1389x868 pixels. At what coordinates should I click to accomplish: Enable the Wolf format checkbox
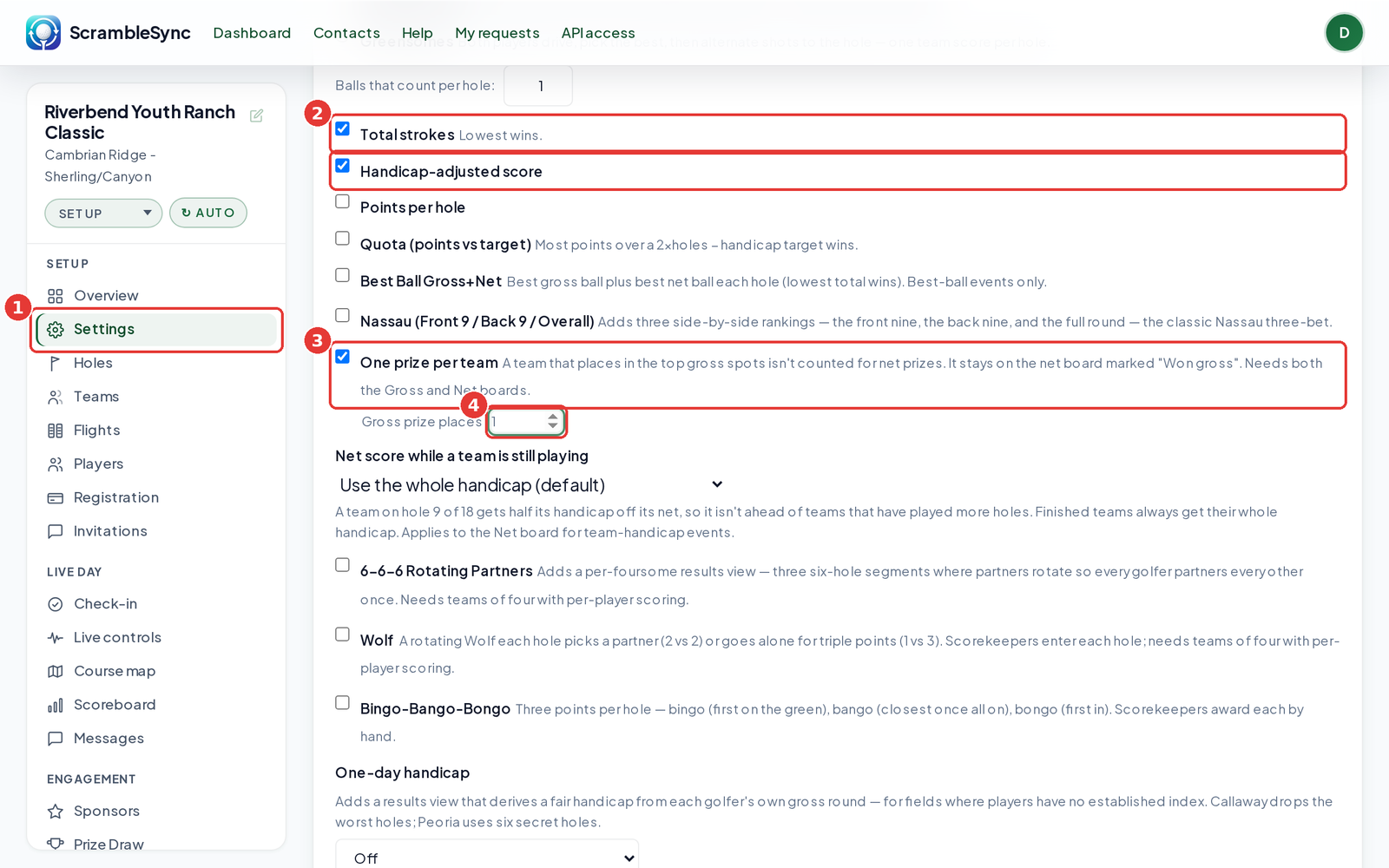343,635
